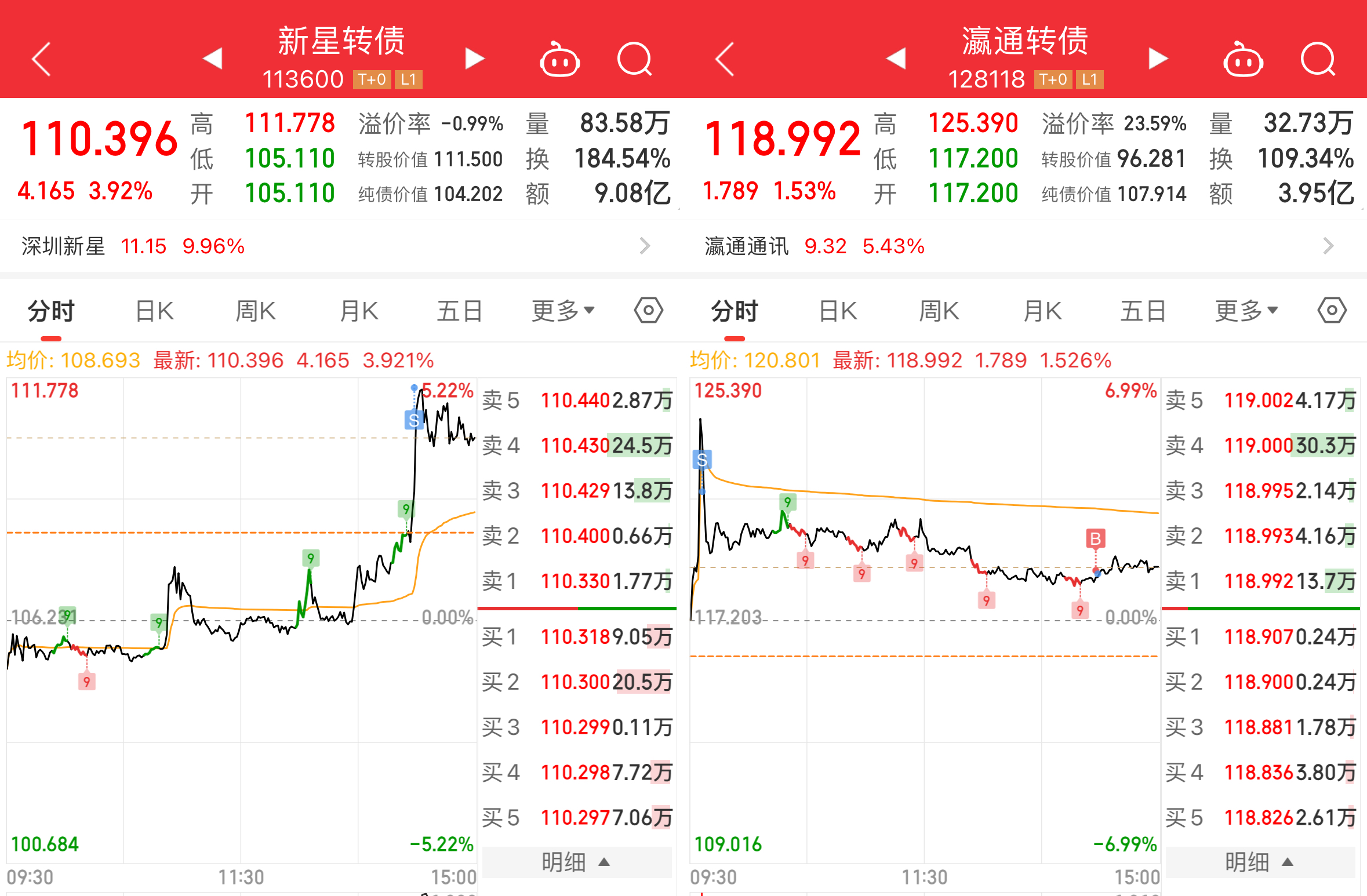Image resolution: width=1367 pixels, height=896 pixels.
Task: Go to next bond after 新星转债
Action: pyautogui.click(x=474, y=59)
